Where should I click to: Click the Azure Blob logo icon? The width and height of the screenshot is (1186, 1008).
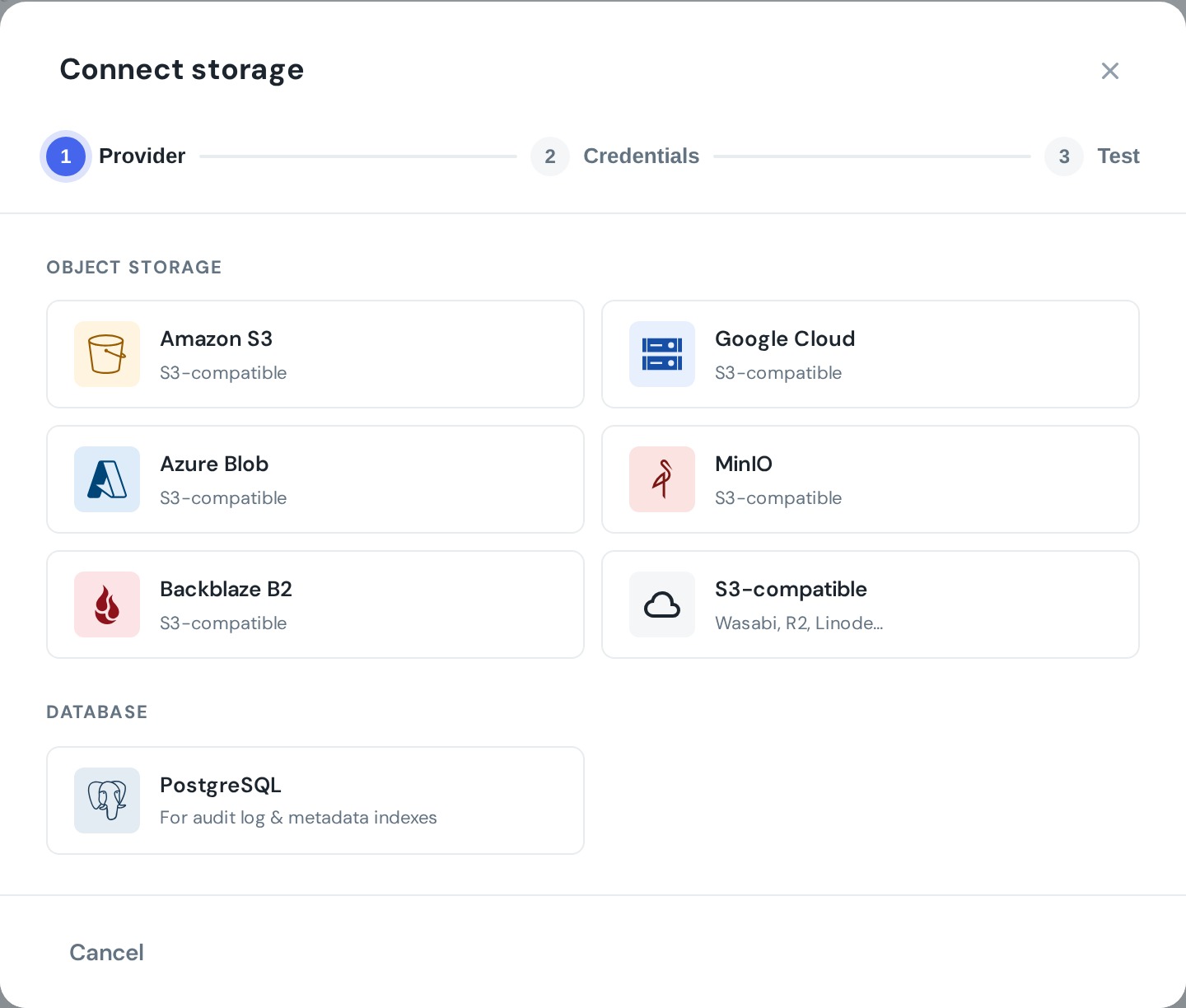coord(107,479)
